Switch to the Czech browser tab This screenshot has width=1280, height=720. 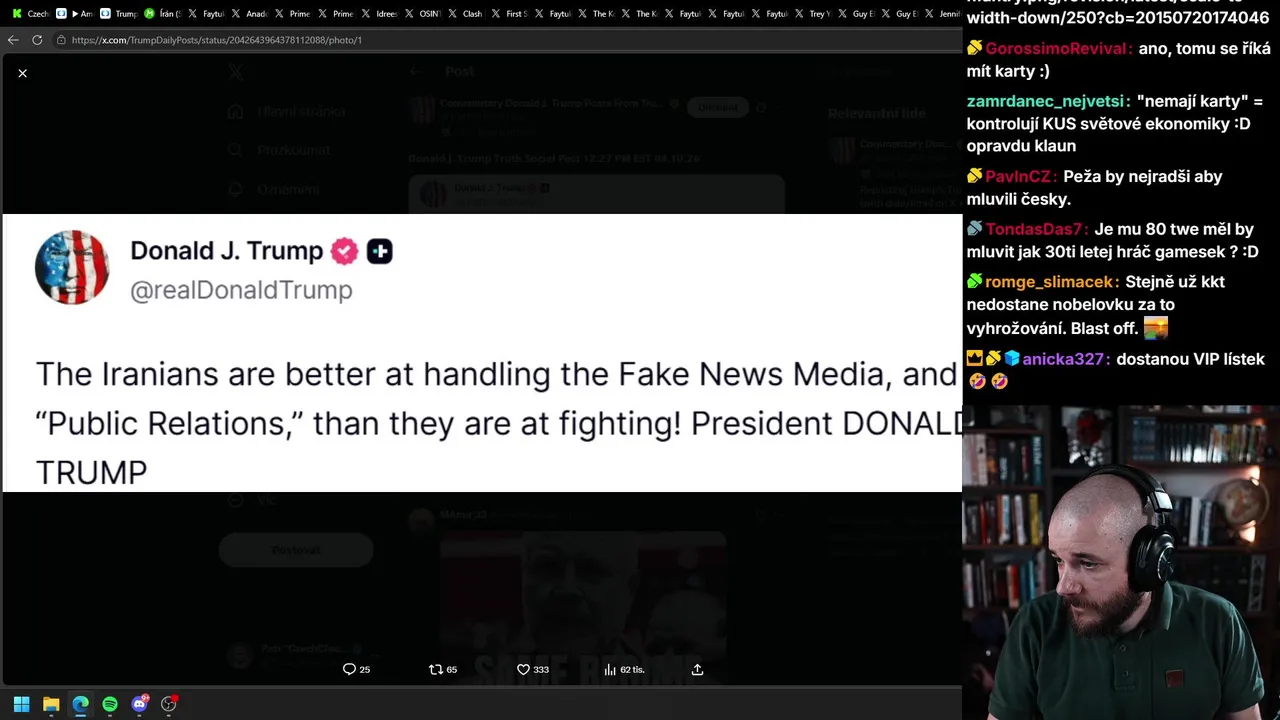pos(30,13)
